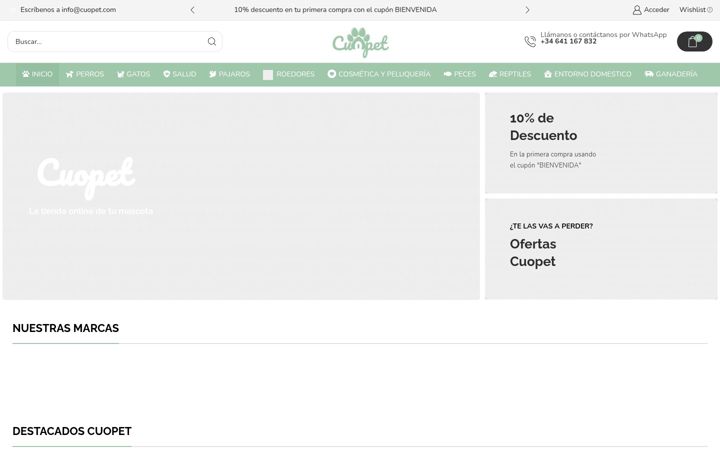Open the GATOS category menu
The width and height of the screenshot is (720, 450).
click(x=134, y=74)
